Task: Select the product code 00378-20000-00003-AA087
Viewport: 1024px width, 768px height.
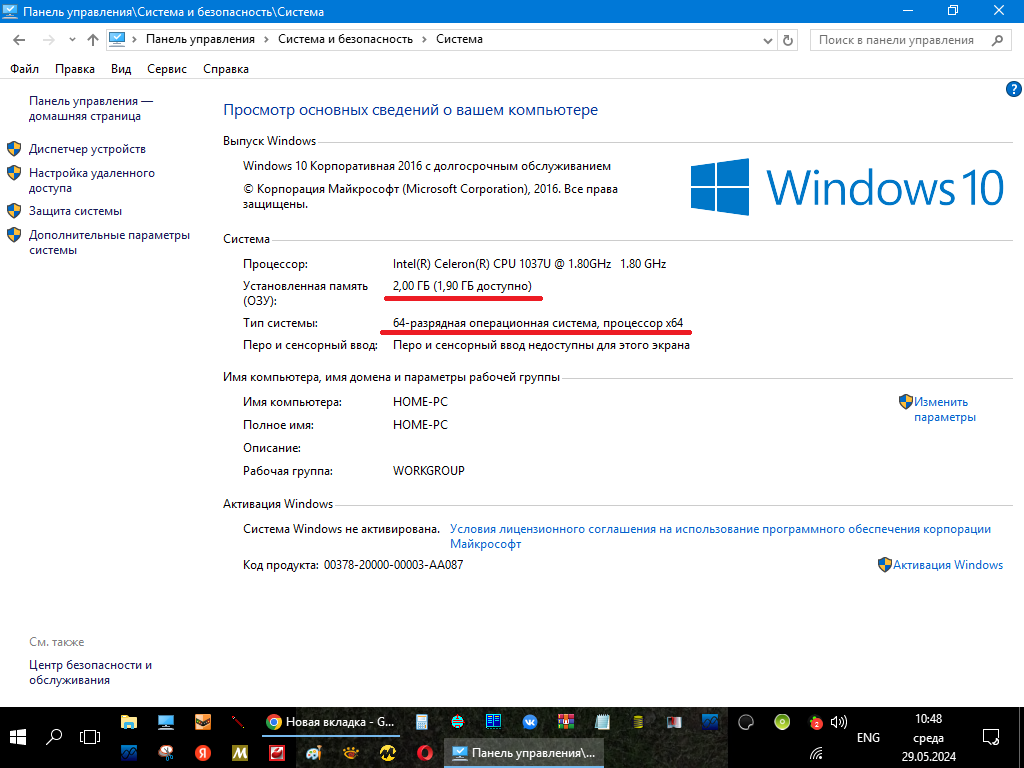Action: click(393, 565)
